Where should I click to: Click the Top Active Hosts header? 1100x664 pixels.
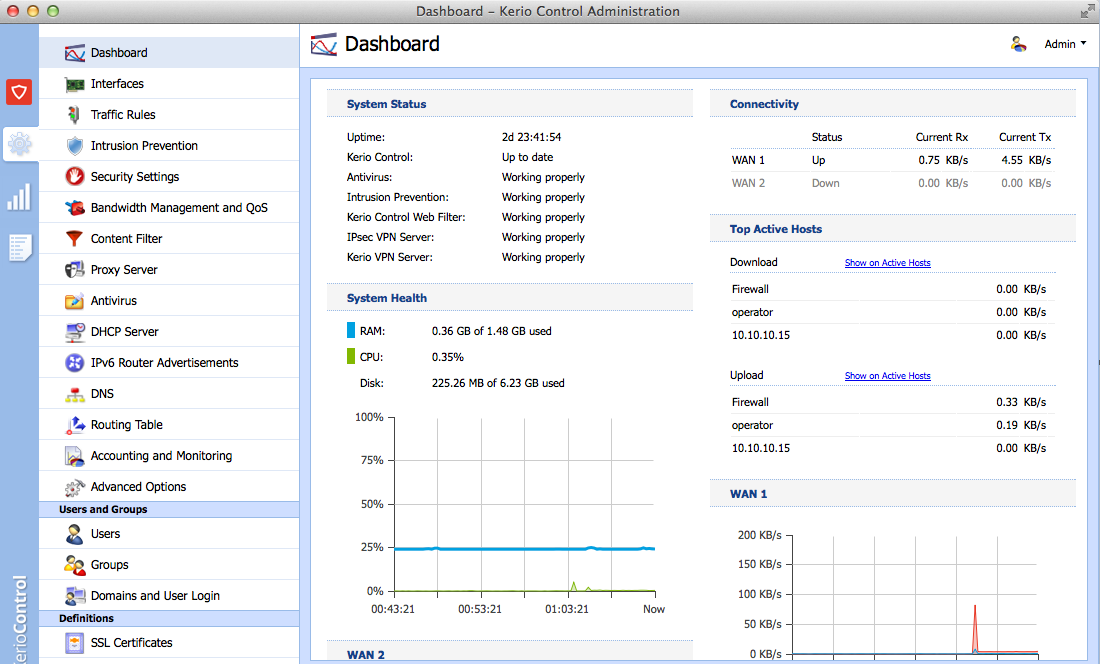coord(892,229)
